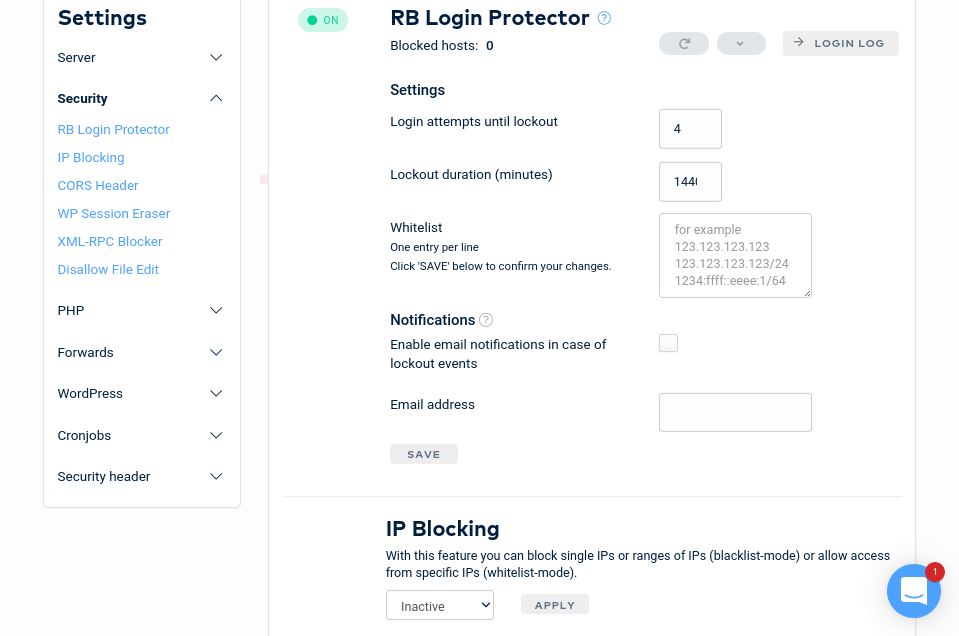Click the lockout duration minutes field
The image size is (959, 636).
click(690, 182)
